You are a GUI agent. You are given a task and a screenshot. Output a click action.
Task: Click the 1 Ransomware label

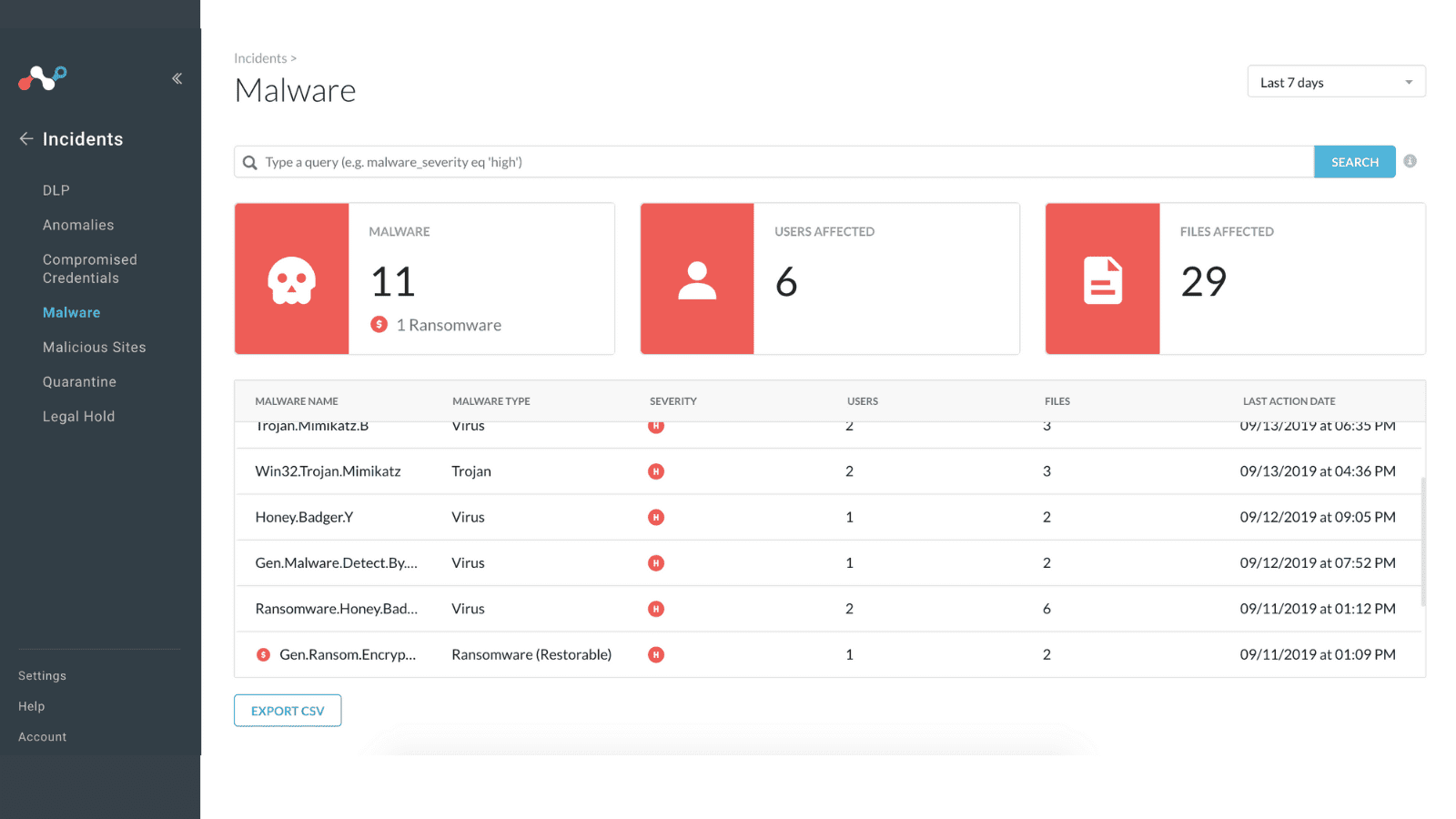pos(449,325)
